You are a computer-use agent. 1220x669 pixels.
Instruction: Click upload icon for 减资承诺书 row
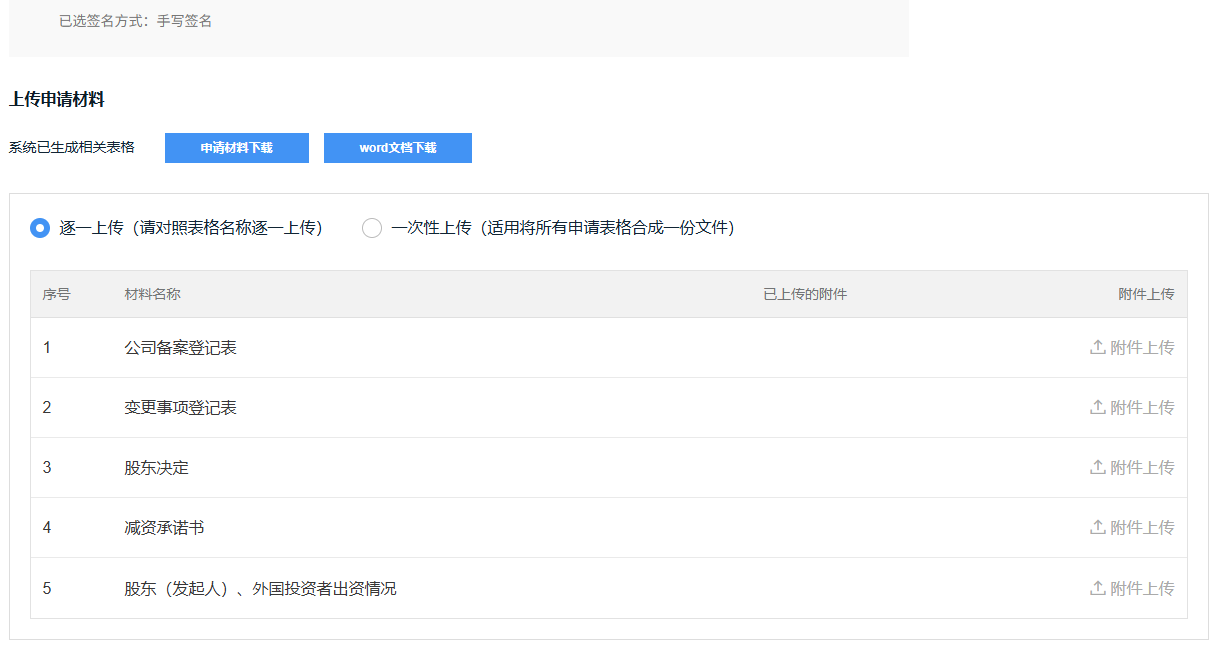[x=1097, y=527]
